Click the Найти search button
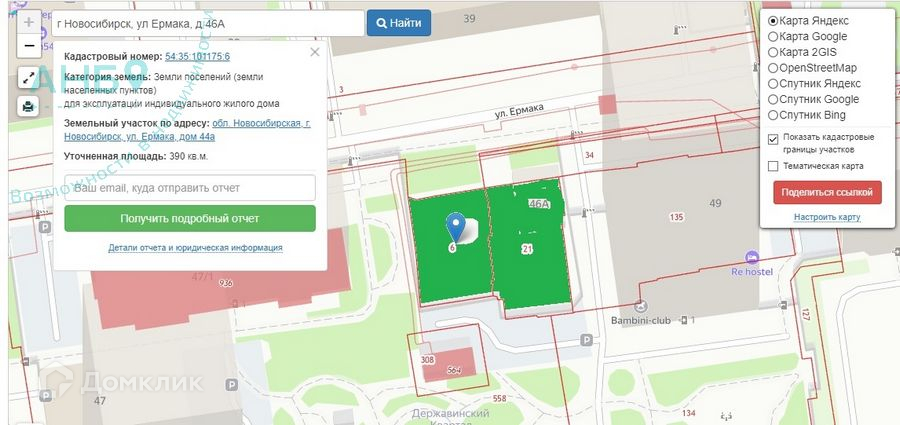The height and width of the screenshot is (425, 900). tap(399, 23)
